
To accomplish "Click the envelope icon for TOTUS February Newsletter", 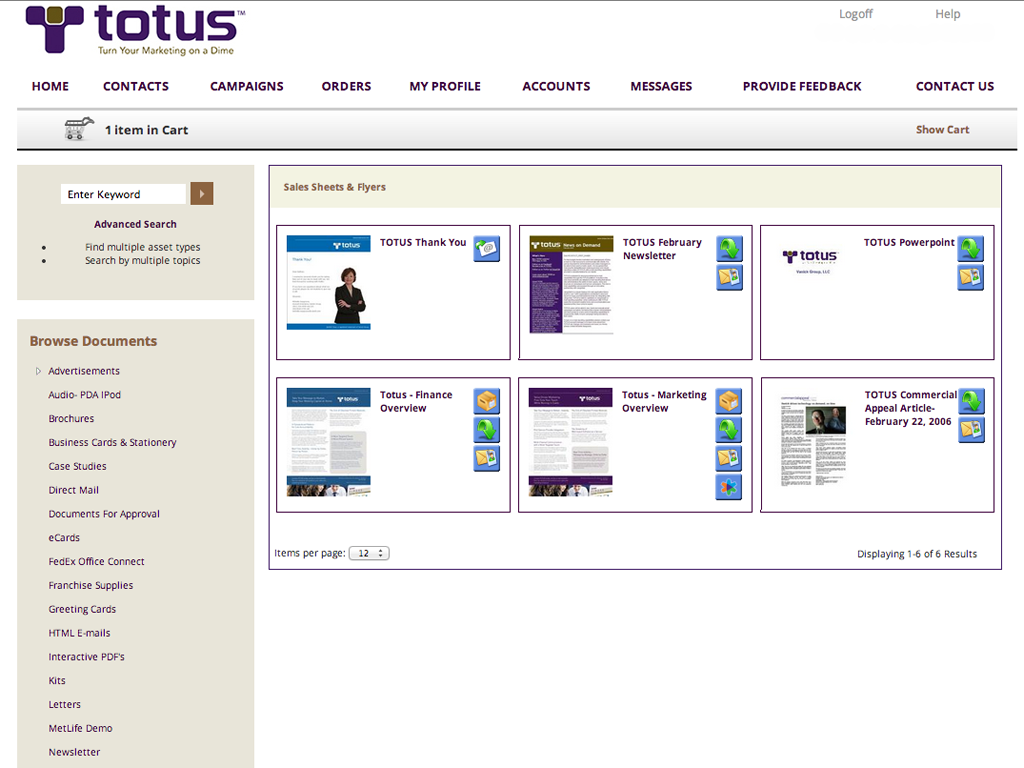I will coord(729,277).
